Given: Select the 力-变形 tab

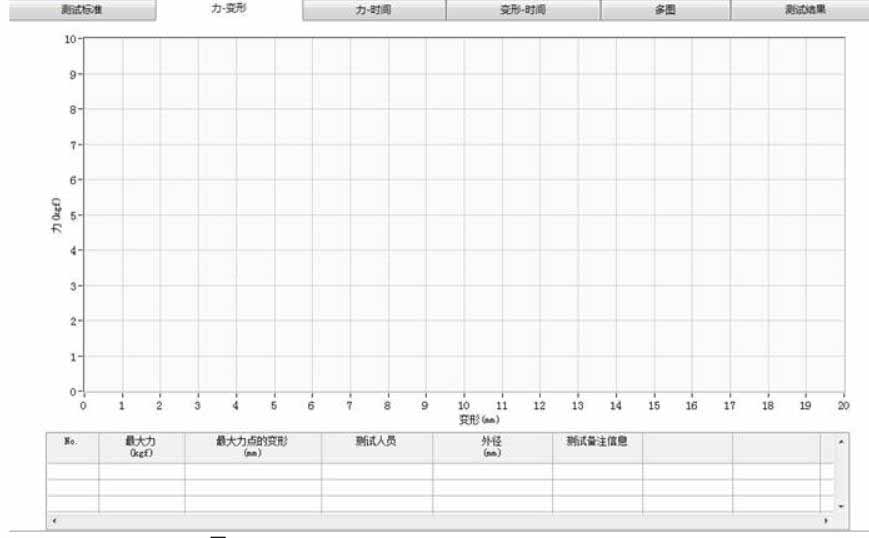Looking at the screenshot, I should pyautogui.click(x=229, y=9).
